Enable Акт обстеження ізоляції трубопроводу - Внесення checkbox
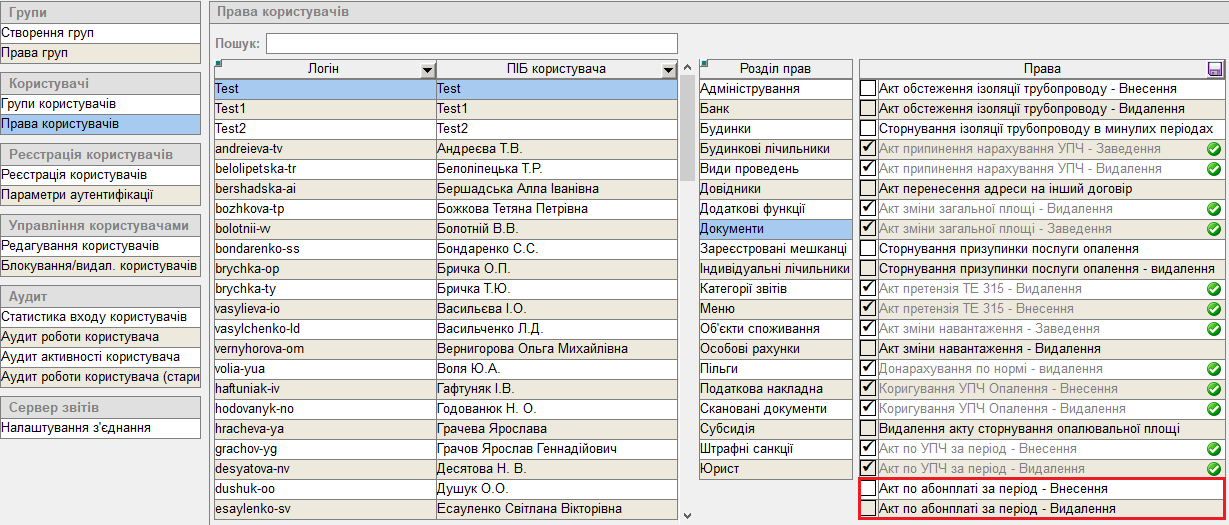 868,89
